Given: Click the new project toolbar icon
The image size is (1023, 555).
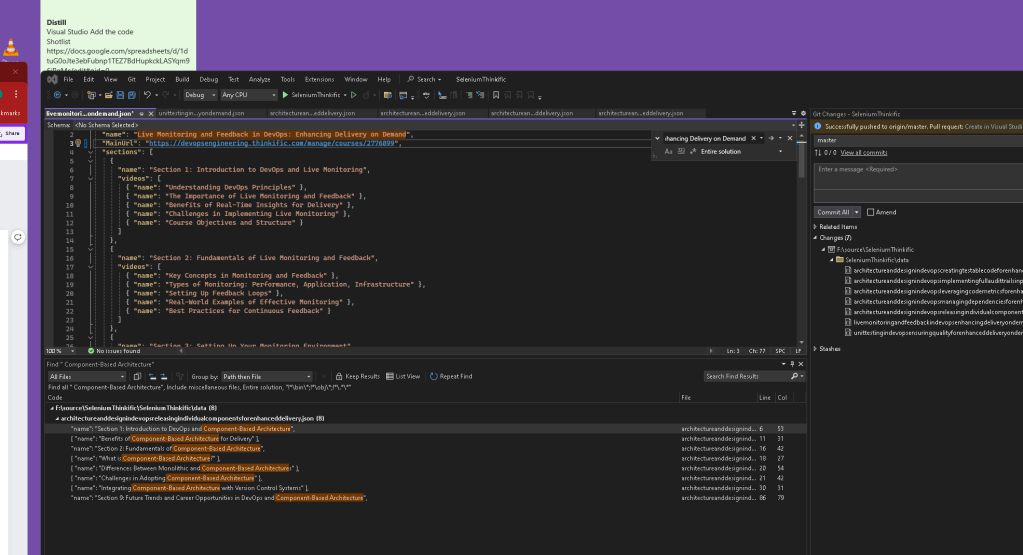Looking at the screenshot, I should [x=91, y=95].
